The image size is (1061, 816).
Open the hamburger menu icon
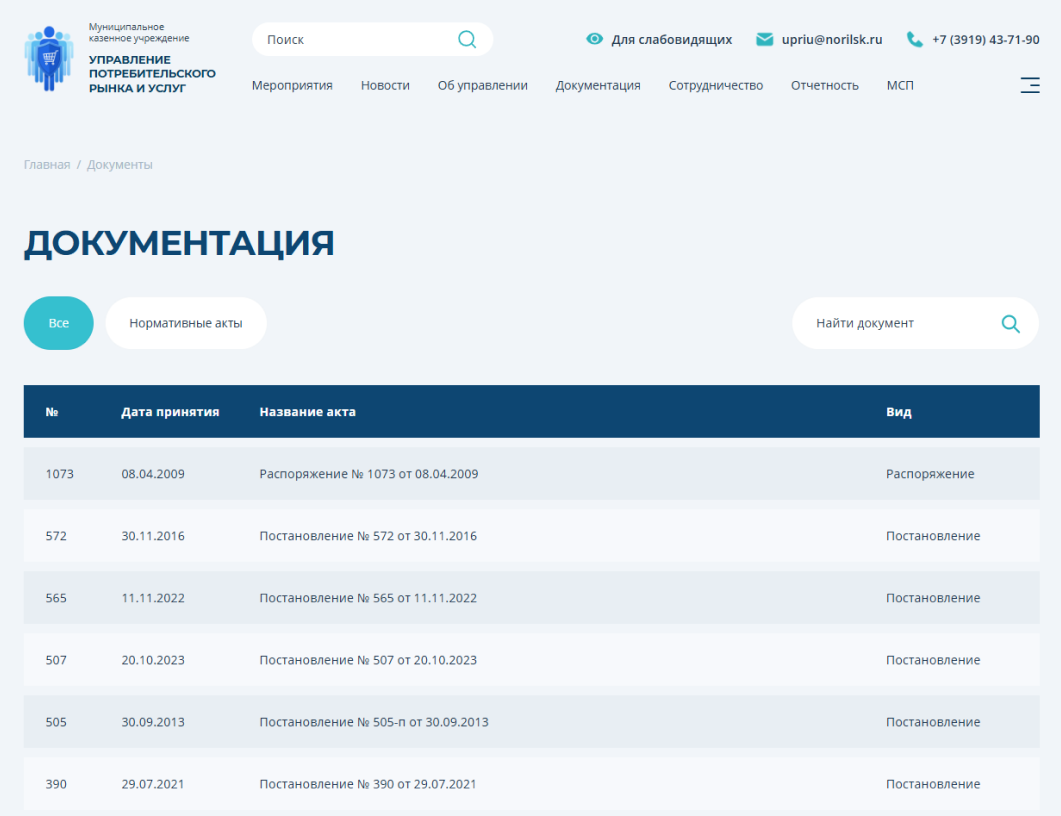point(1030,85)
